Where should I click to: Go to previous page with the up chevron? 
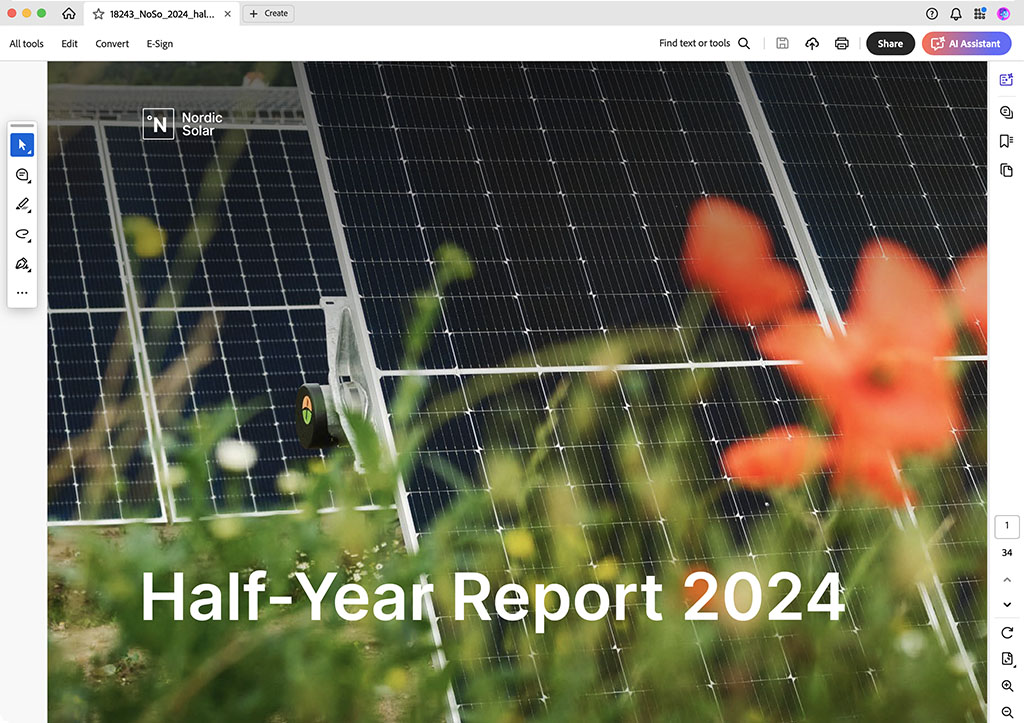(x=1007, y=580)
